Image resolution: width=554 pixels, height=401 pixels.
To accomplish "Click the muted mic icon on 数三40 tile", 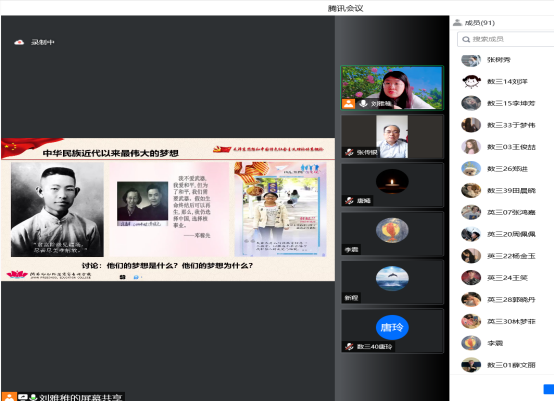I will point(349,347).
